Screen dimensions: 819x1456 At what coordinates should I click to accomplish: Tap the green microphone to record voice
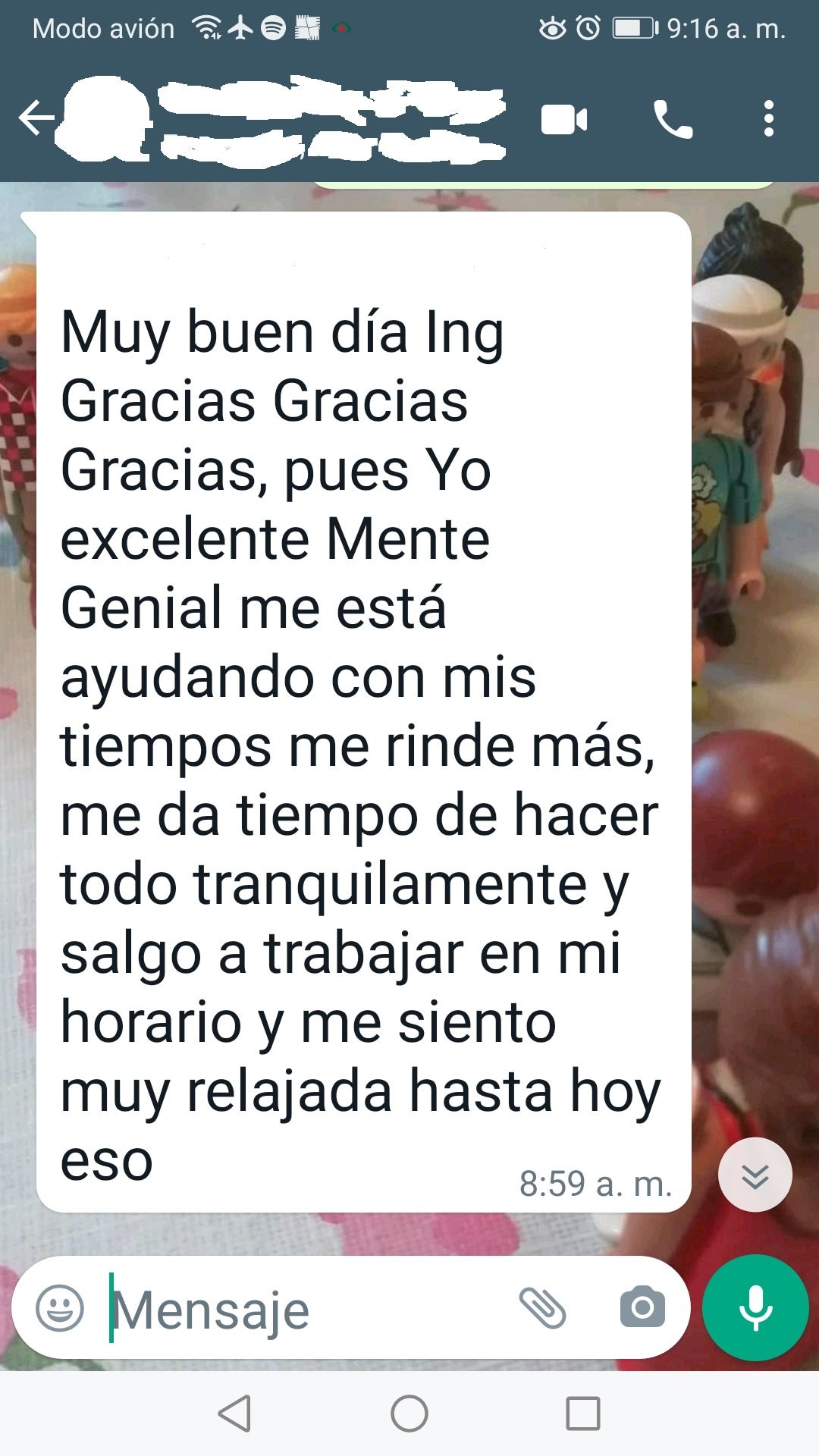click(x=755, y=1307)
